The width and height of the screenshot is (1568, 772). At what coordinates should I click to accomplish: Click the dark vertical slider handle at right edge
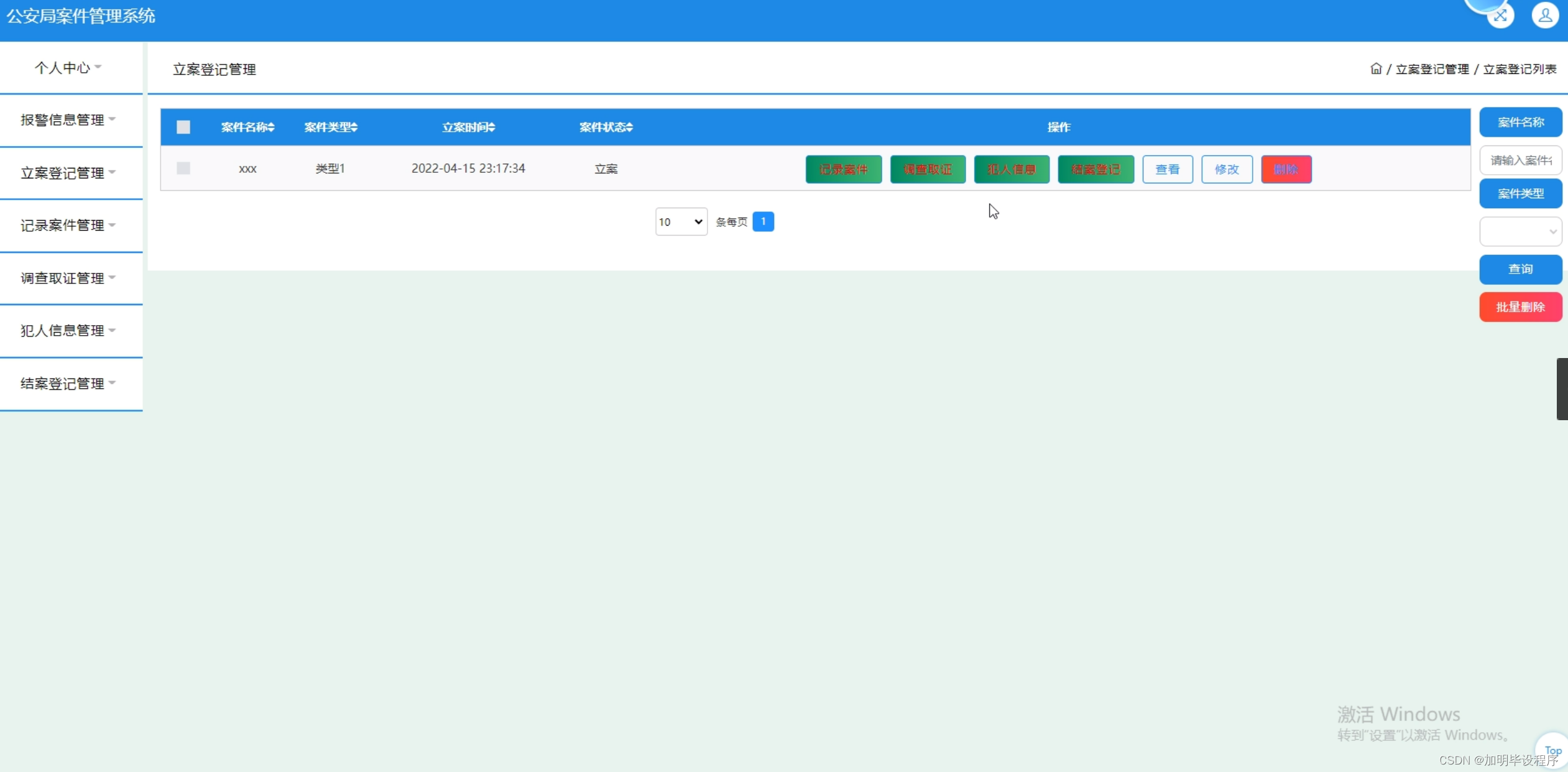coord(1562,389)
